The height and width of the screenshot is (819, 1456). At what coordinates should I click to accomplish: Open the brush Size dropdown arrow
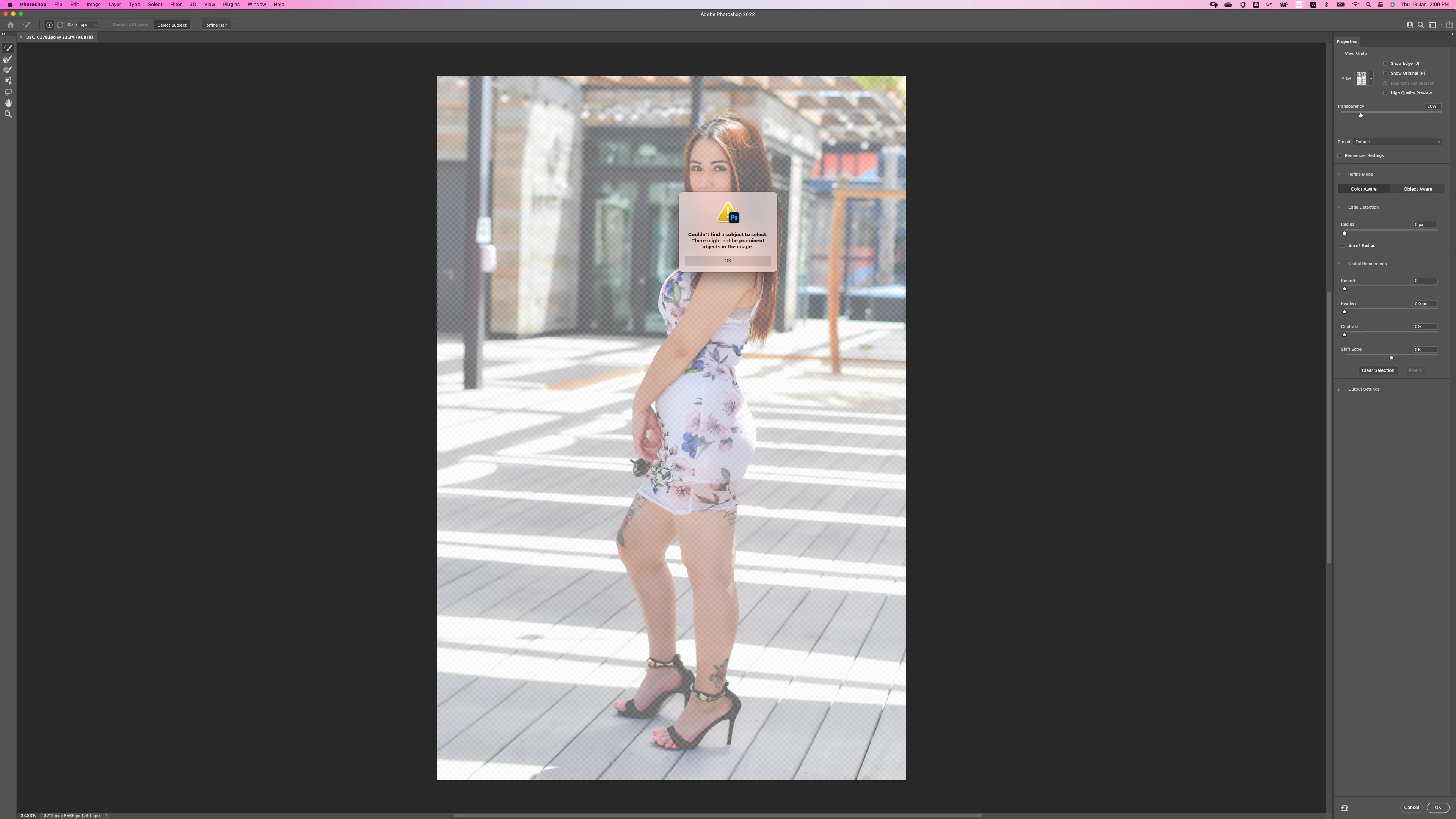coord(96,25)
